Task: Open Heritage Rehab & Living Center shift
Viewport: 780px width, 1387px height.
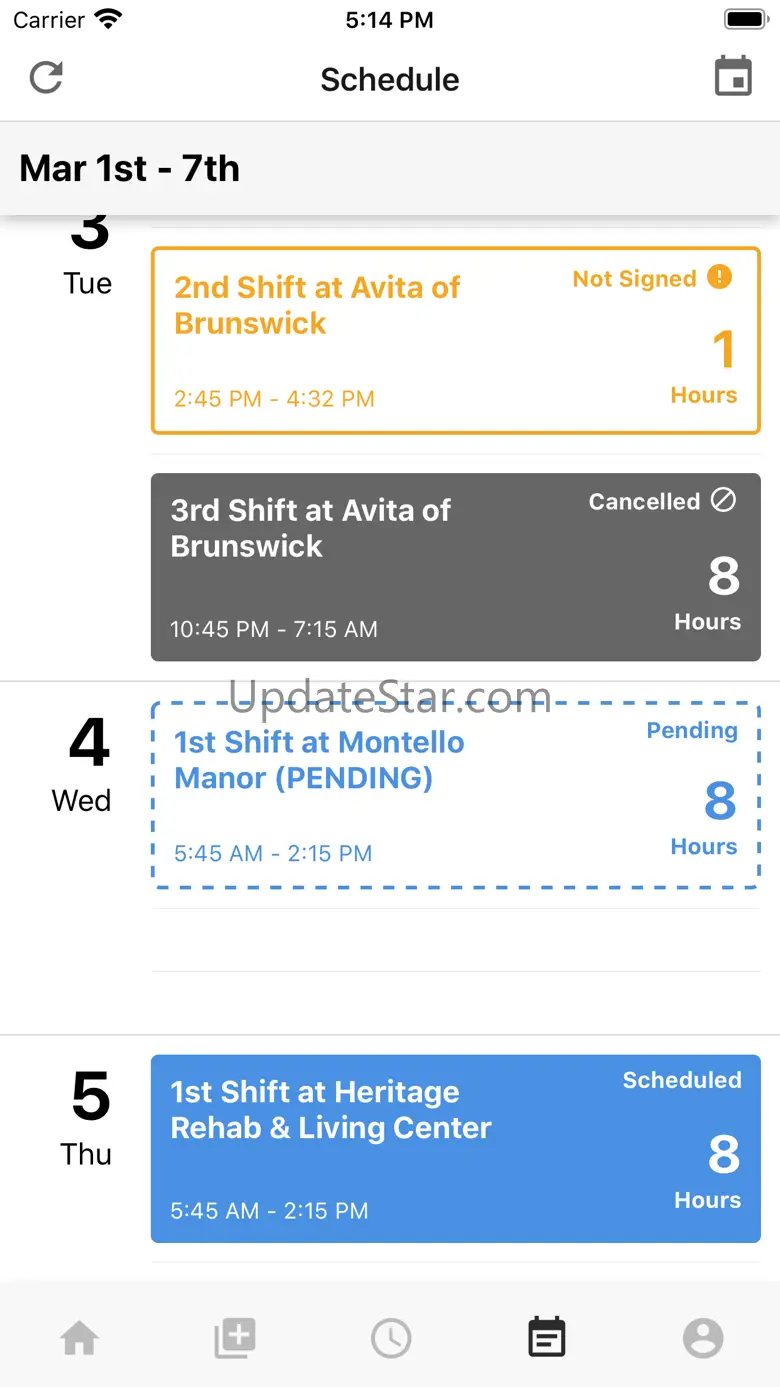Action: coord(456,1149)
